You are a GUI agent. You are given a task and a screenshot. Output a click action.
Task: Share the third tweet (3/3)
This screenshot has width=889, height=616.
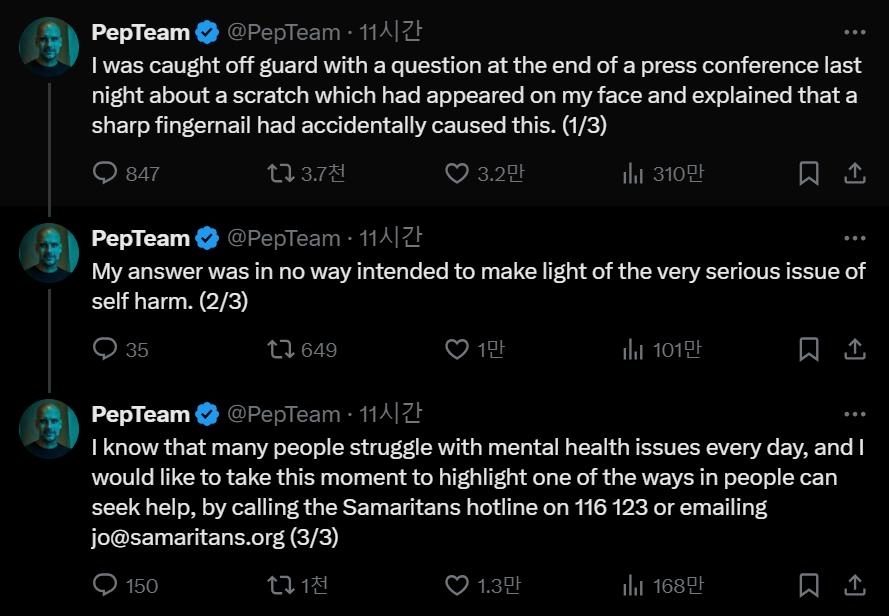[x=855, y=585]
